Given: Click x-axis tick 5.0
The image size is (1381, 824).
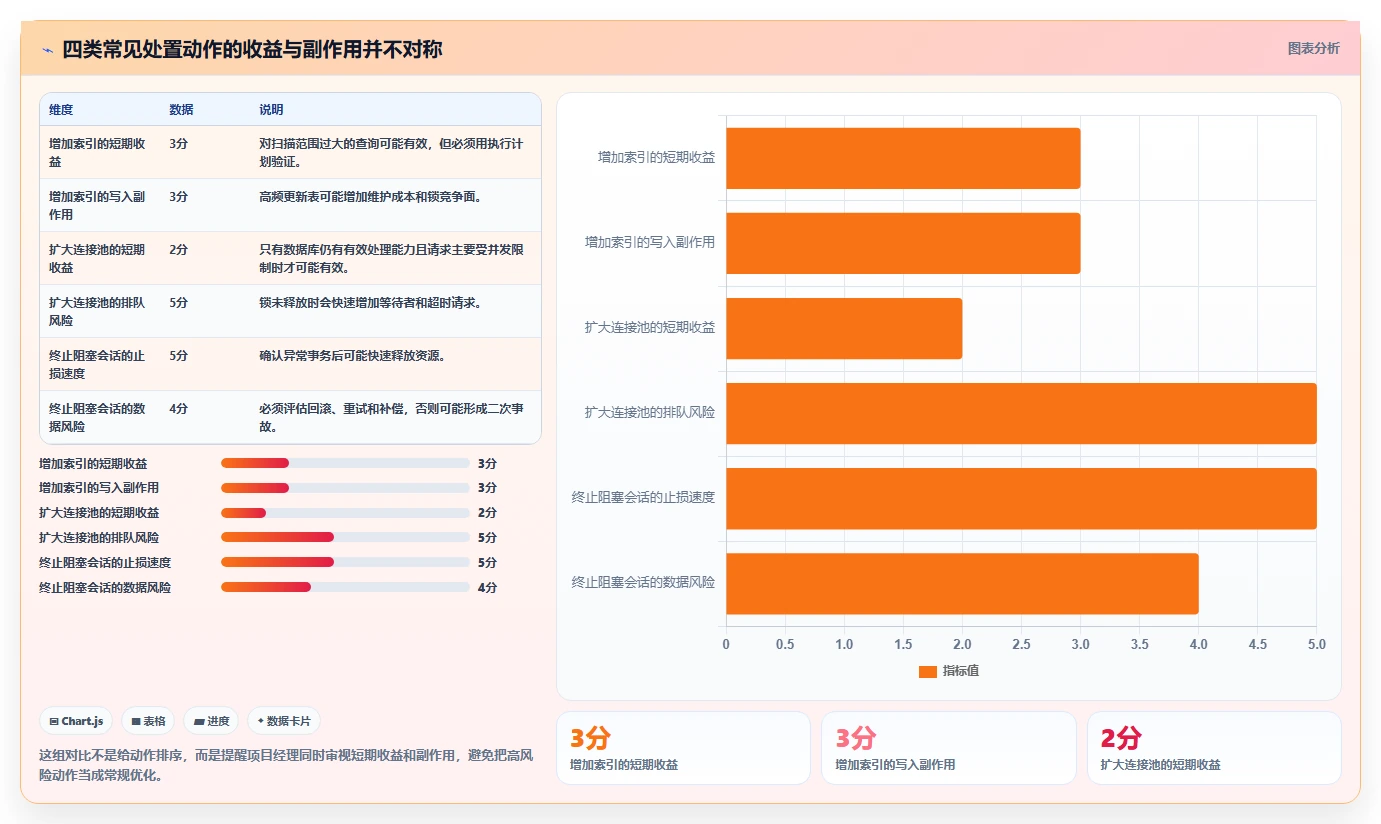Looking at the screenshot, I should [x=1316, y=645].
